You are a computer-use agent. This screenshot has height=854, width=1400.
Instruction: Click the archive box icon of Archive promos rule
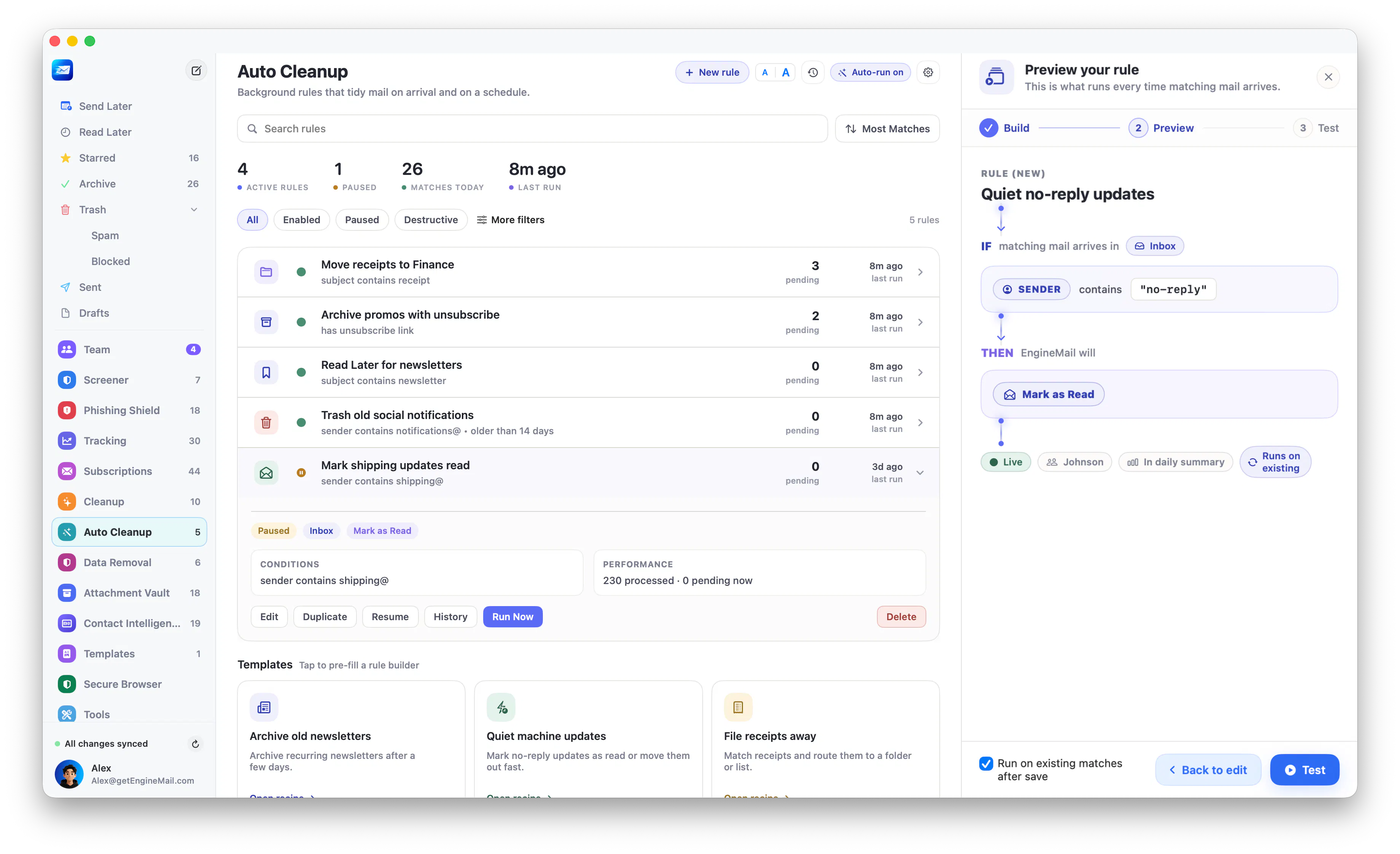[x=266, y=322]
